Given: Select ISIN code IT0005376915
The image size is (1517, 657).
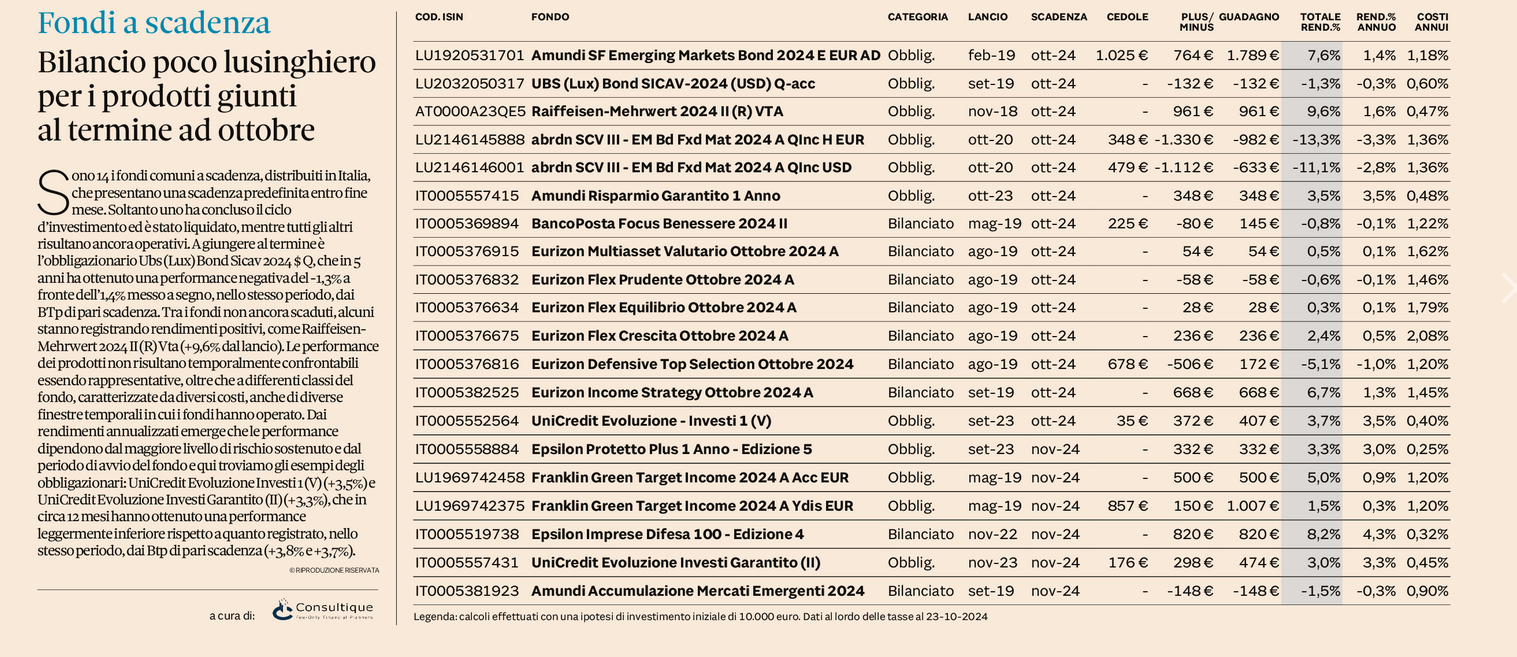Looking at the screenshot, I should click(x=468, y=252).
